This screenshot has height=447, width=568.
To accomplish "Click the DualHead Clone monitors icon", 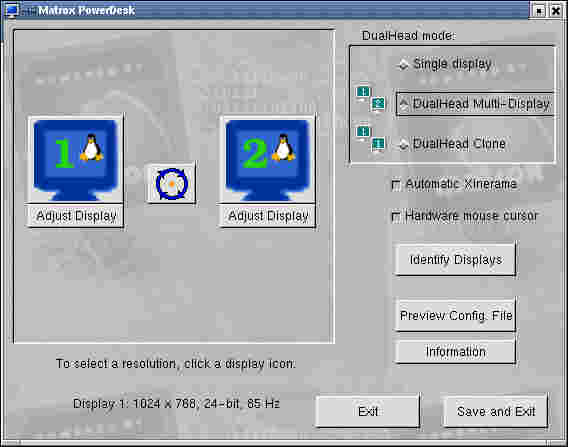I will pyautogui.click(x=371, y=139).
